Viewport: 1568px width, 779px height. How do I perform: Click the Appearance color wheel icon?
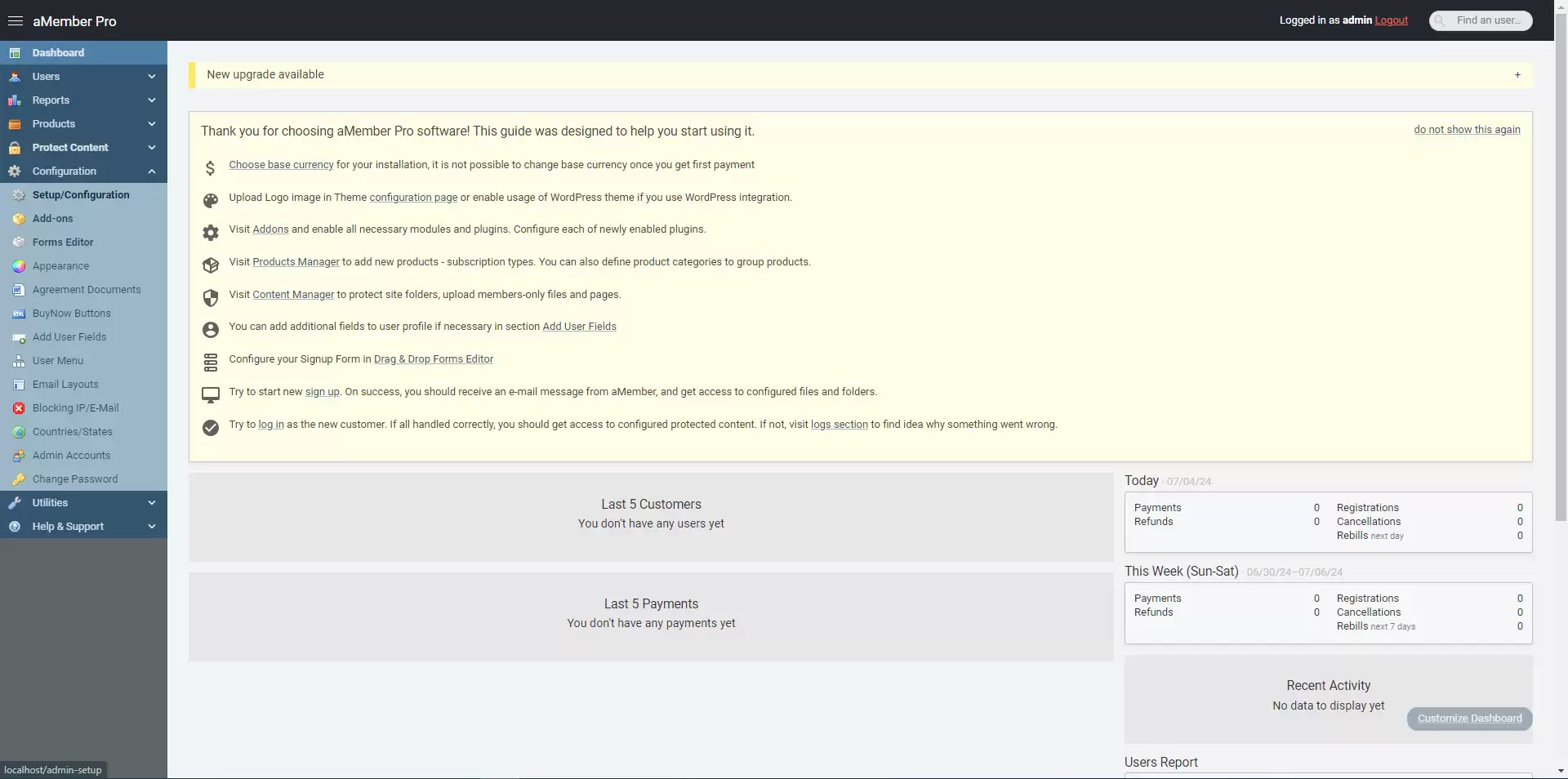click(19, 266)
